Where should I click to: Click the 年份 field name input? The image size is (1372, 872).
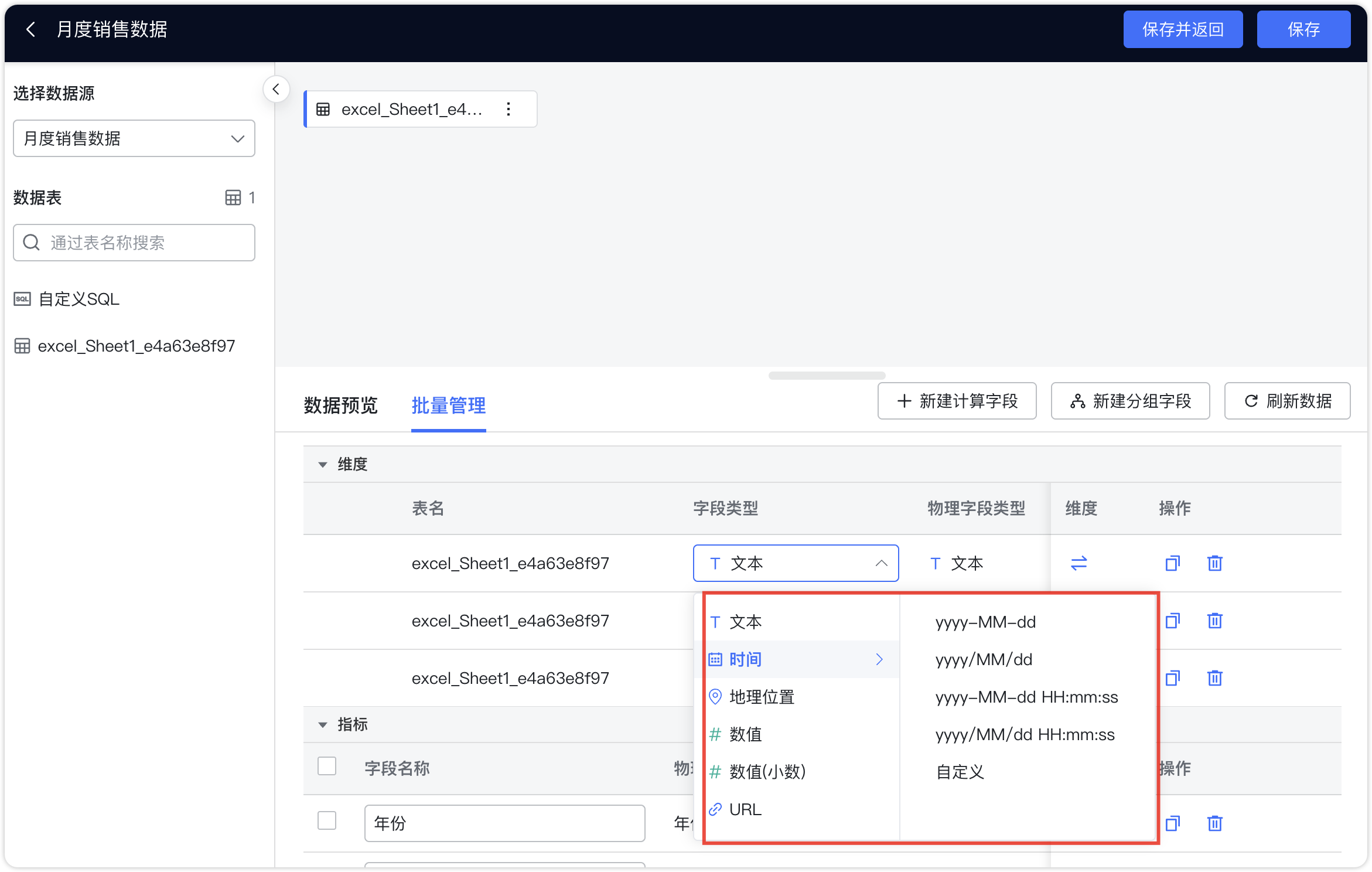pyautogui.click(x=504, y=823)
